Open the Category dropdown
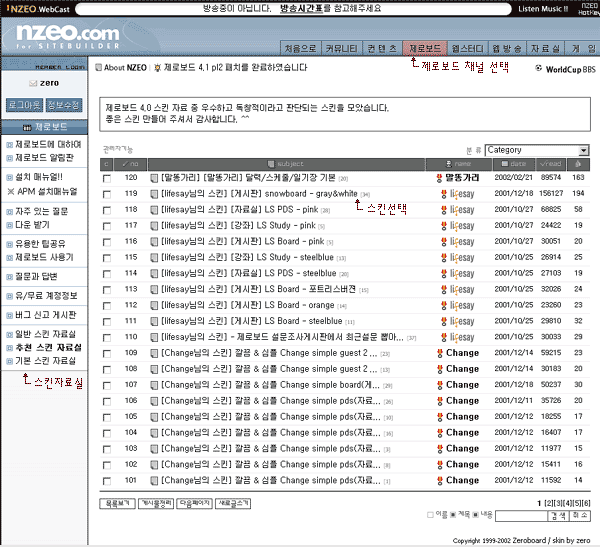The width and height of the screenshot is (600, 547). (x=537, y=150)
